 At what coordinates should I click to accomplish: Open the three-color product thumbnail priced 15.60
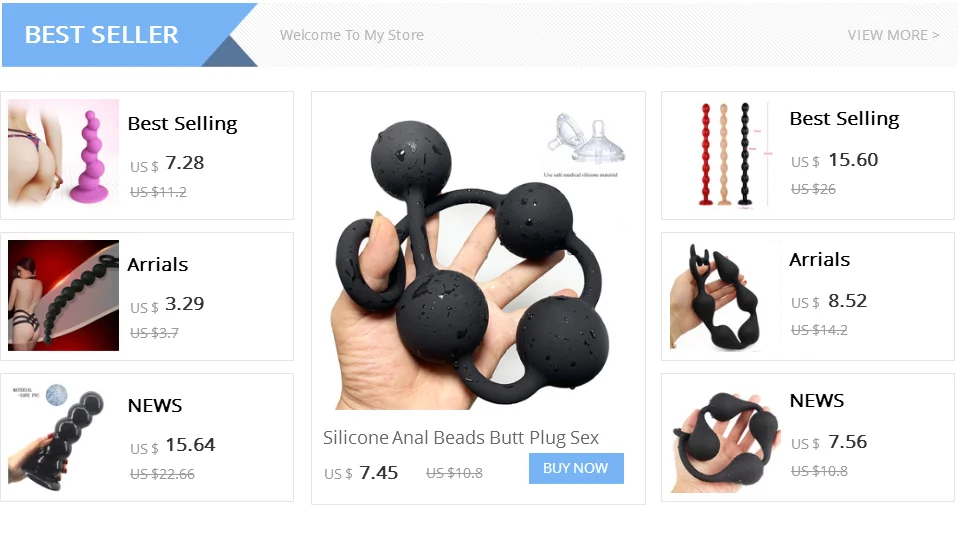[x=726, y=154]
